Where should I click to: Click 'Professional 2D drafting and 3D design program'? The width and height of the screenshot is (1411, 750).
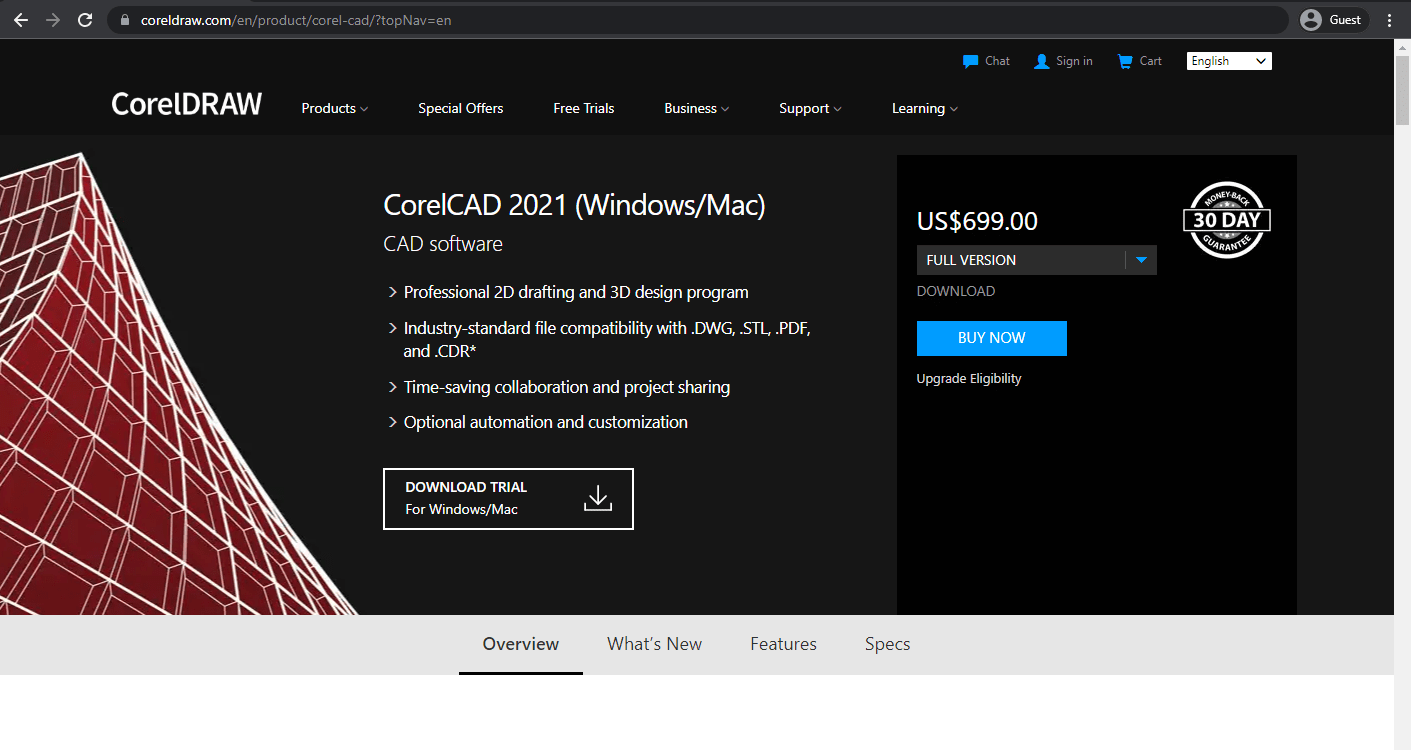(576, 293)
